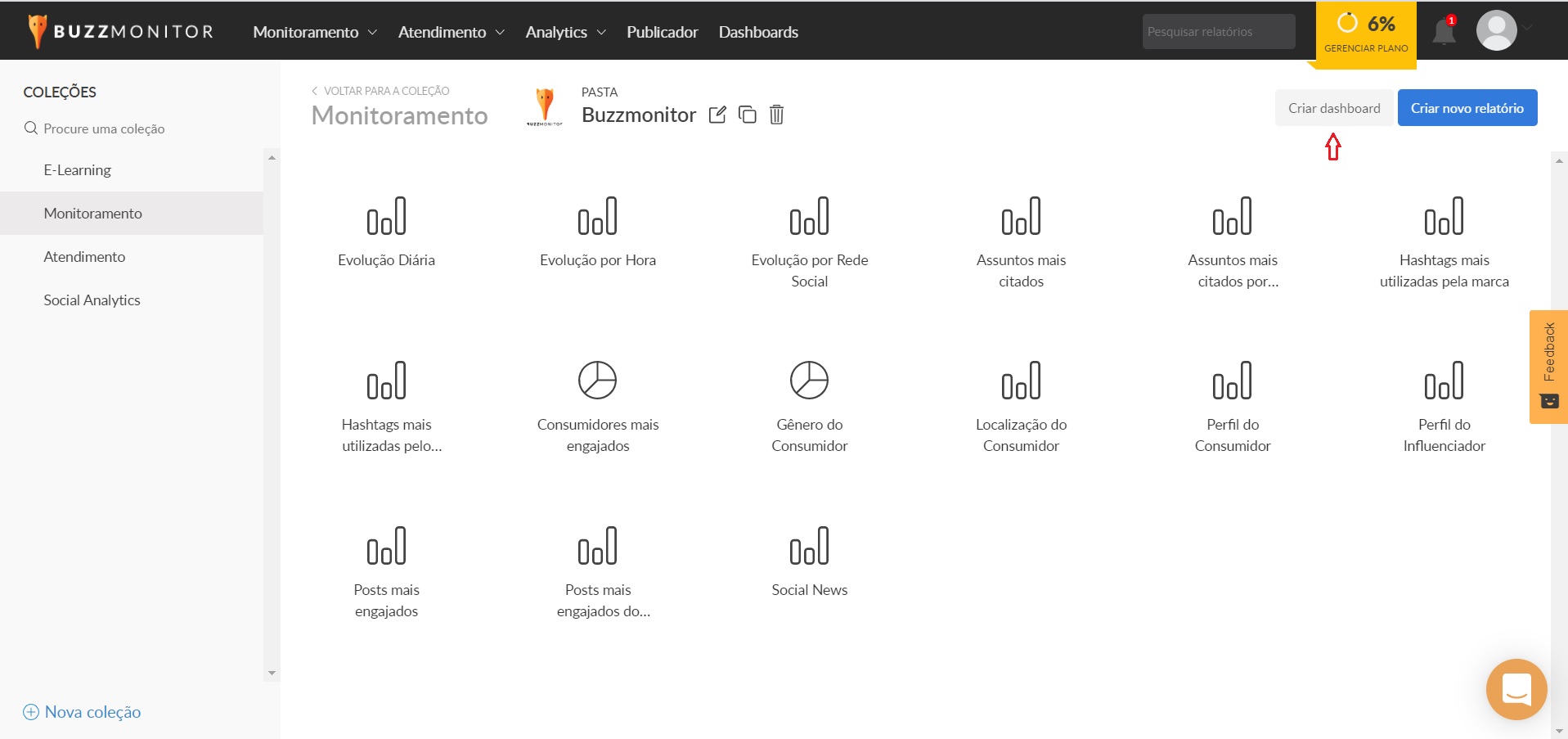This screenshot has width=1568, height=739.
Task: Click Criar novo relatório button
Action: (x=1467, y=108)
